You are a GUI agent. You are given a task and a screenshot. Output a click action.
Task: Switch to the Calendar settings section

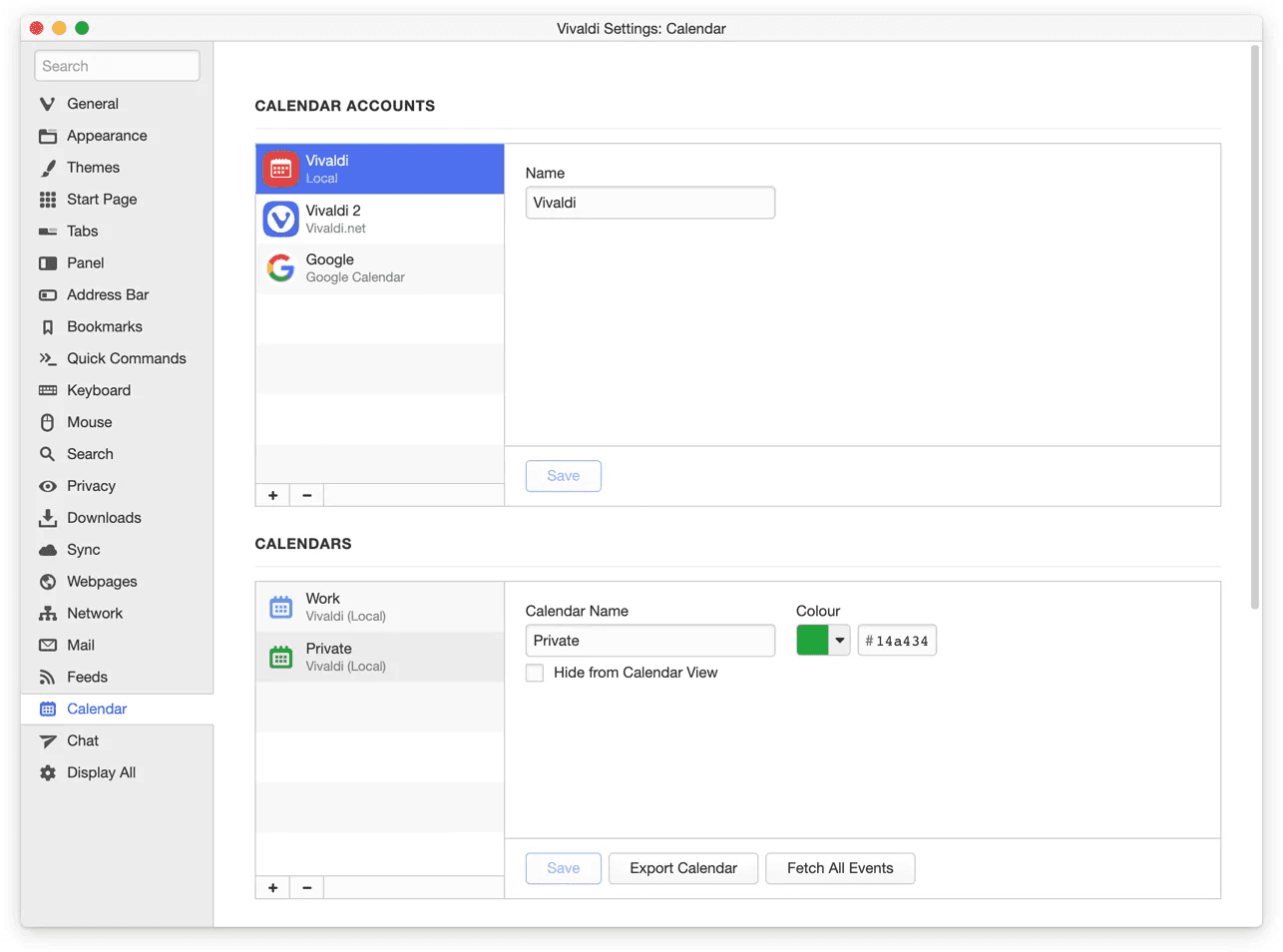click(98, 709)
